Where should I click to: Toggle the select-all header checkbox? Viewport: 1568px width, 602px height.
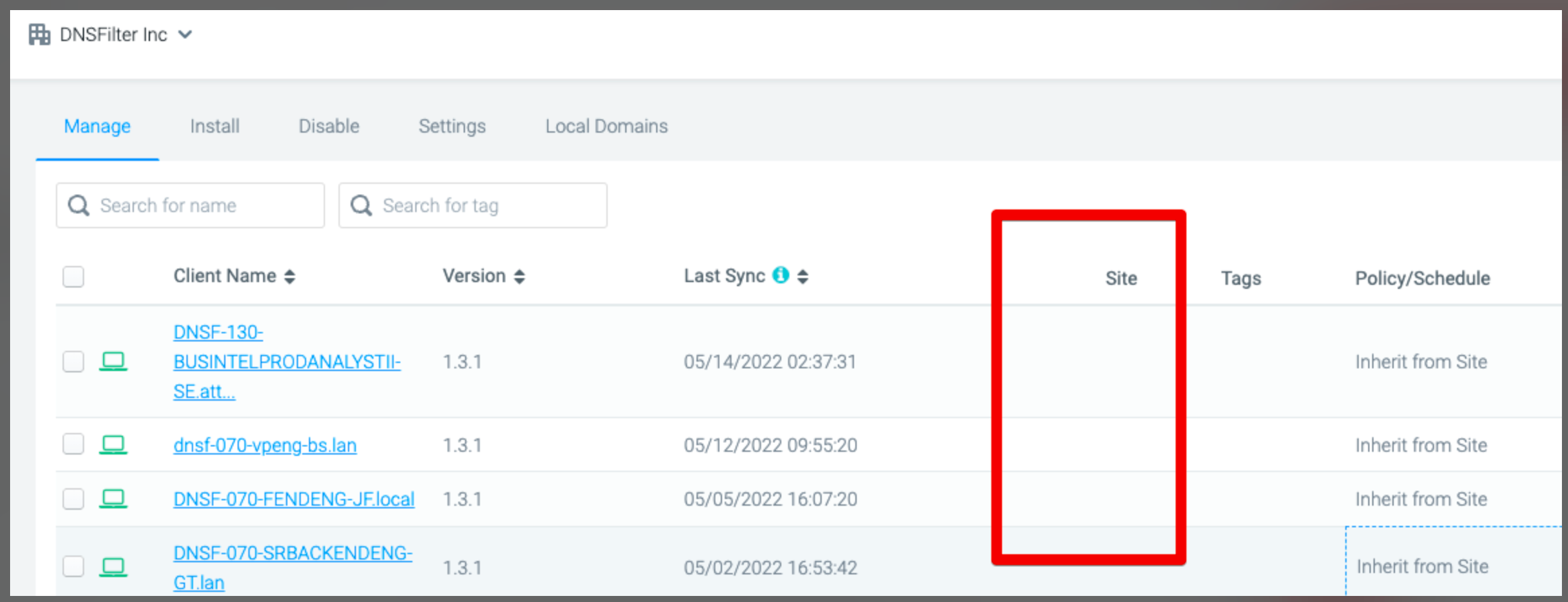click(x=73, y=277)
